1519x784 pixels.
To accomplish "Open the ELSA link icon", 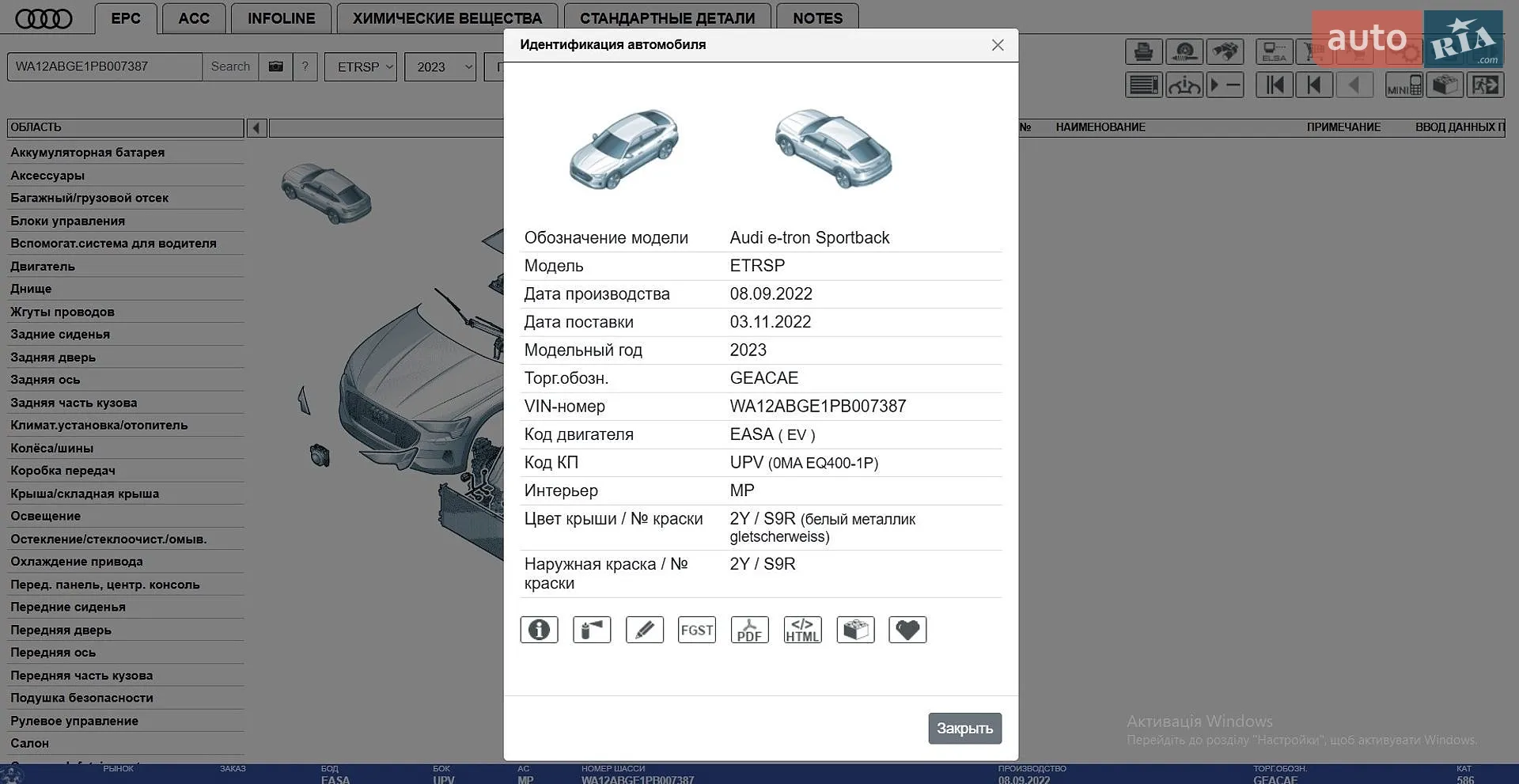I will click(1275, 52).
